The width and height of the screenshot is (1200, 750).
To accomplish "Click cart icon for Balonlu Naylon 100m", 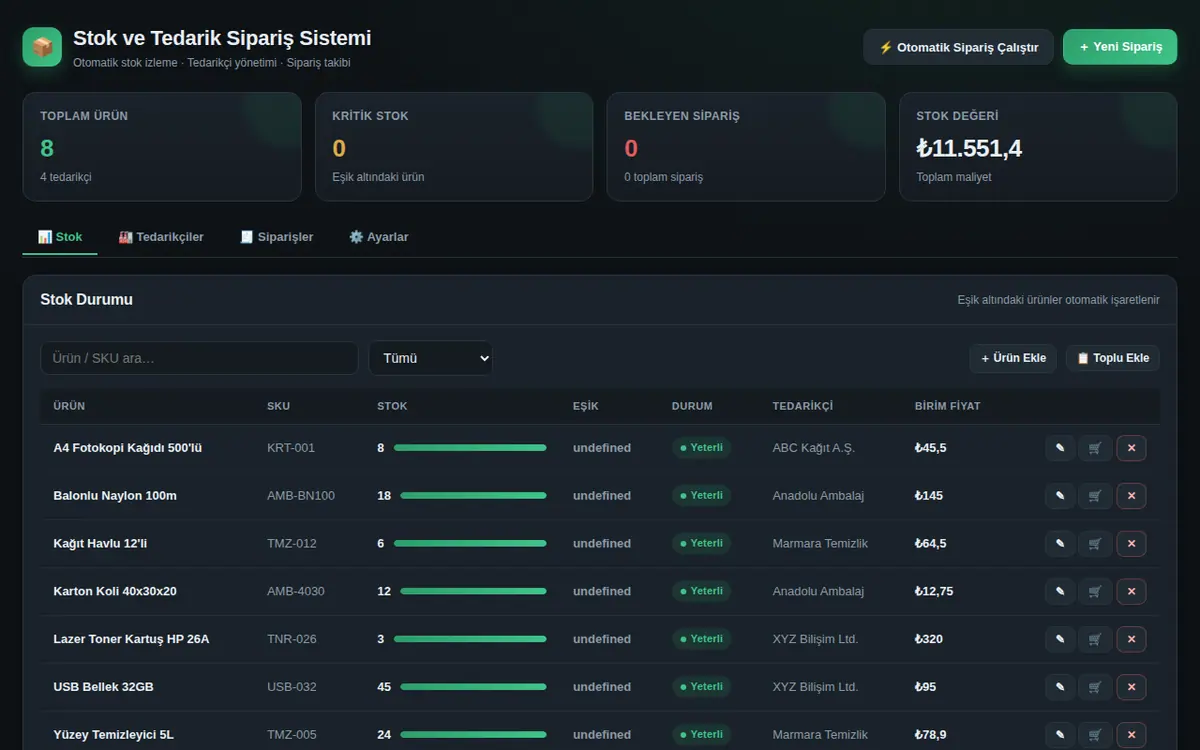I will [1095, 496].
